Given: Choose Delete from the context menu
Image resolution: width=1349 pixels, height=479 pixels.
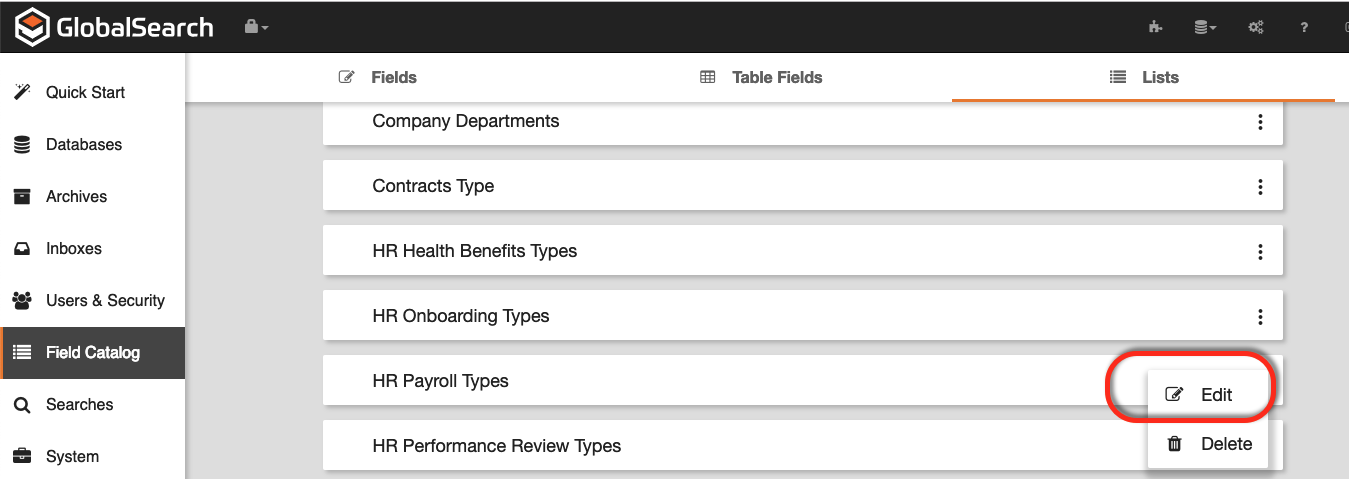Looking at the screenshot, I should pyautogui.click(x=1209, y=444).
